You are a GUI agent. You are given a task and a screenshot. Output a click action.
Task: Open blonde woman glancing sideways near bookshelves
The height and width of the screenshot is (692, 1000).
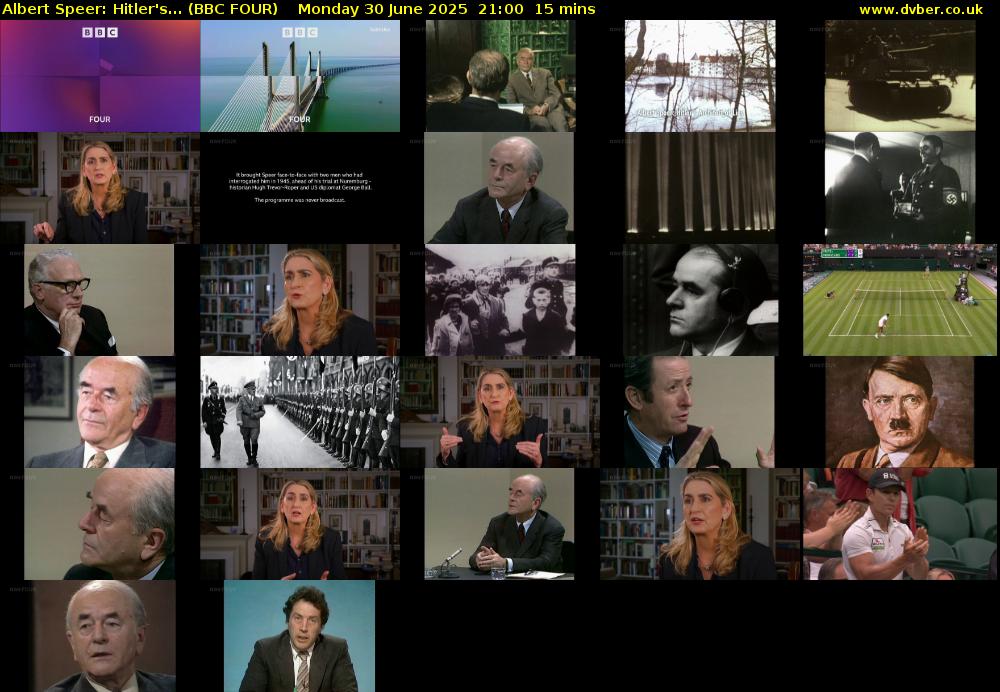click(700, 524)
